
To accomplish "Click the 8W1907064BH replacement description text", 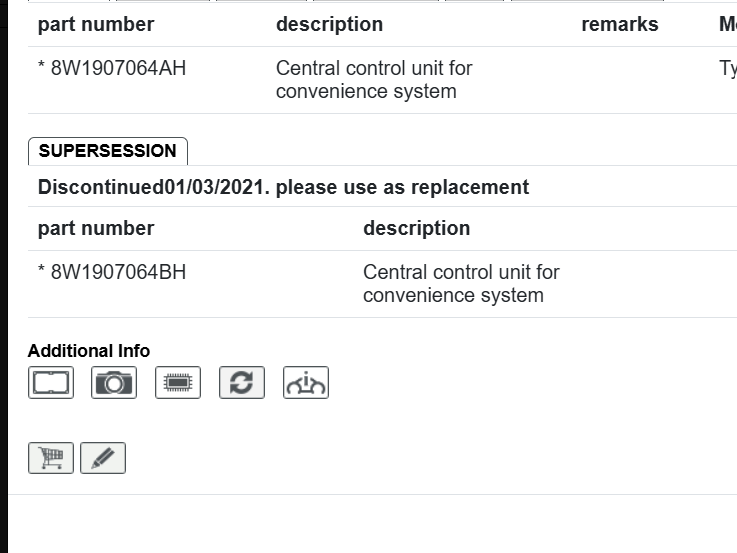I will [461, 284].
